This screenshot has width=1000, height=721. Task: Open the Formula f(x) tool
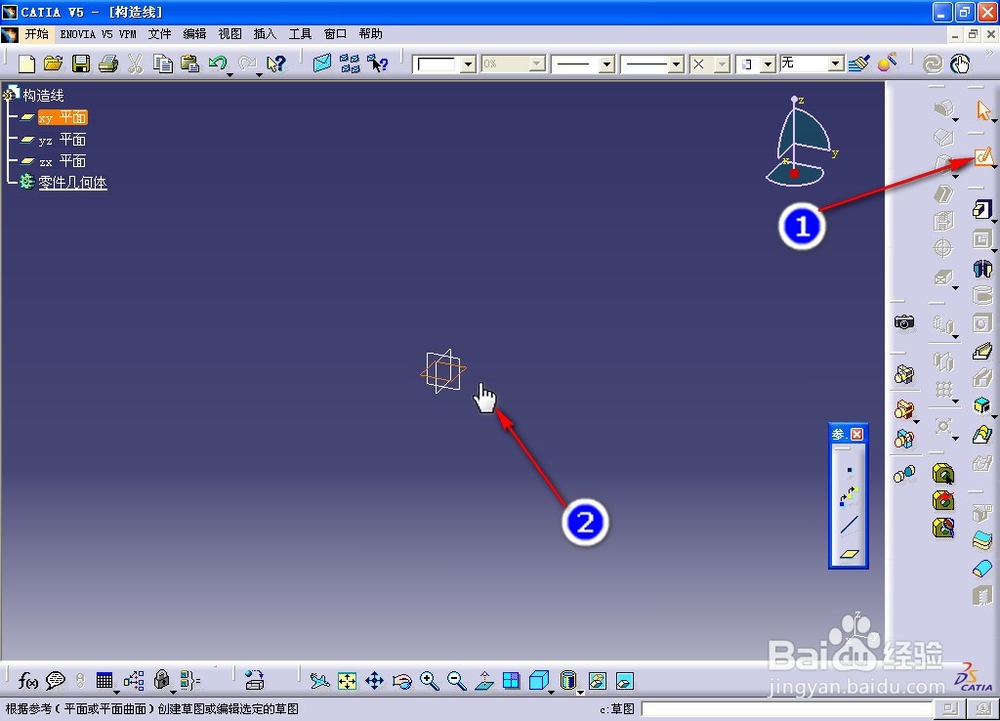[x=27, y=681]
